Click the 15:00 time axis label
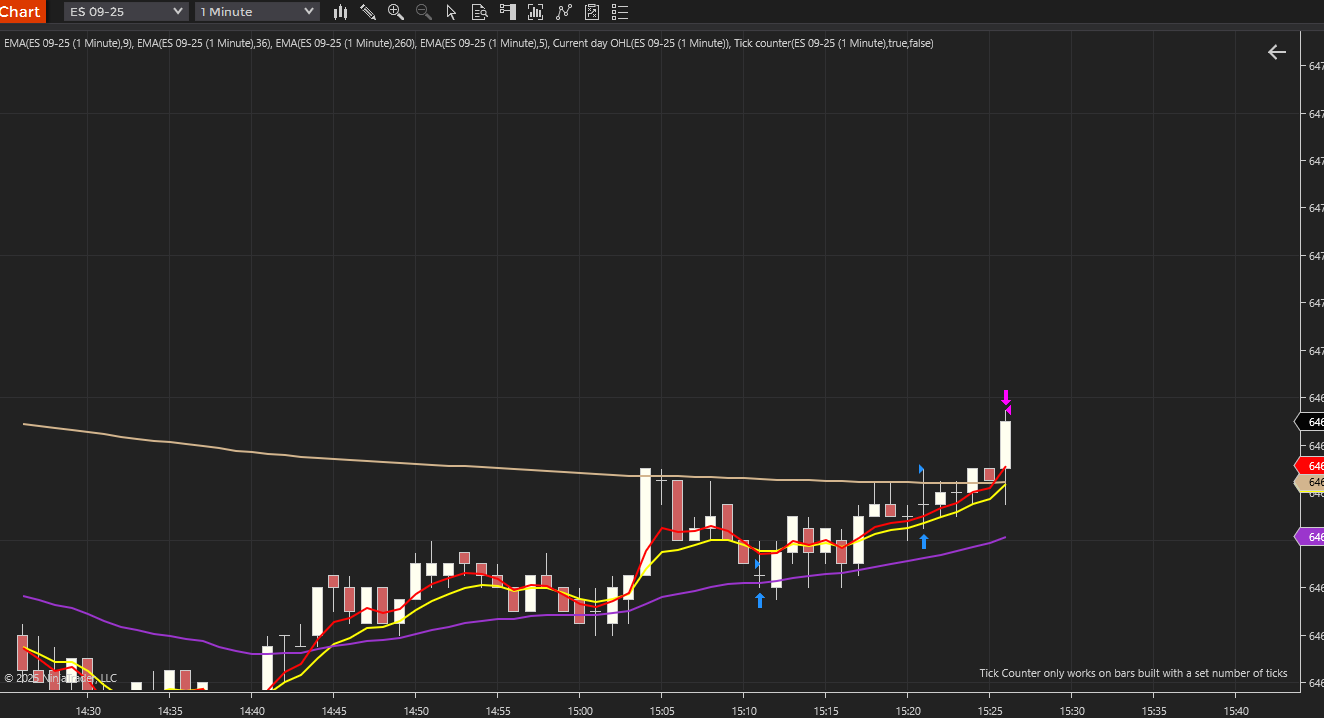Screen dimensions: 1324x718 point(580,711)
